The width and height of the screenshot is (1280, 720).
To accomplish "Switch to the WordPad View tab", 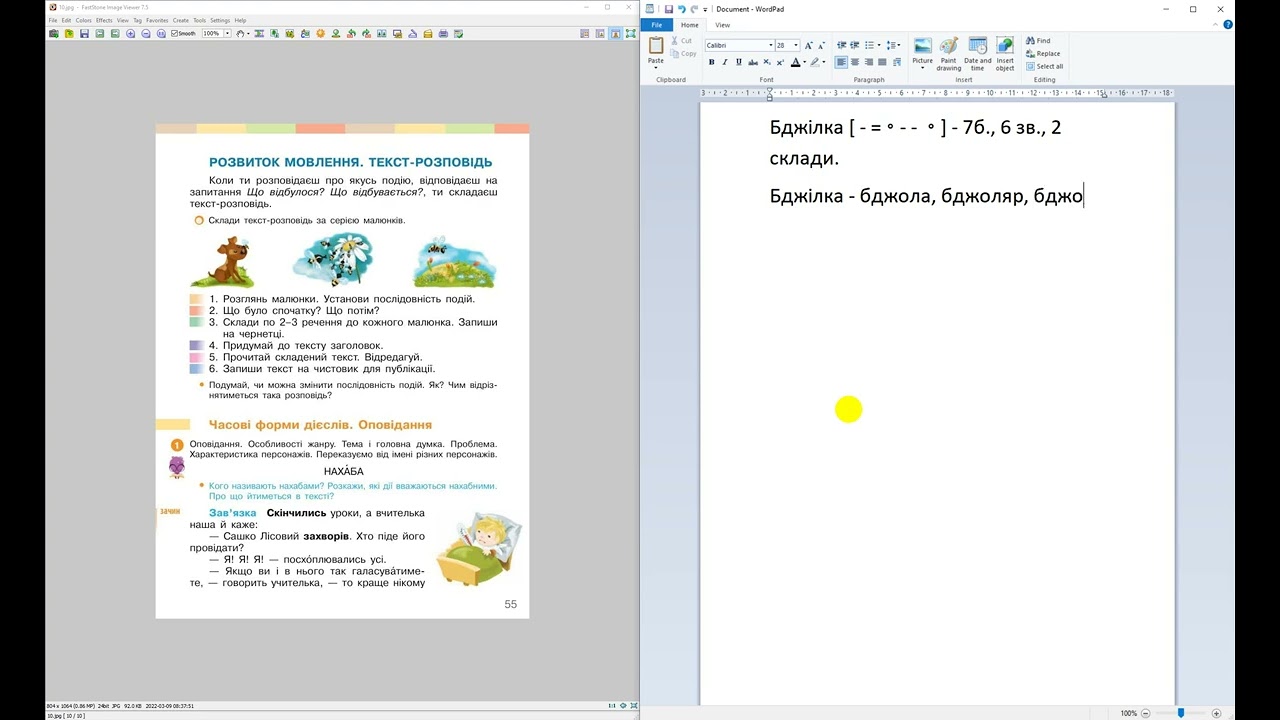I will (x=722, y=25).
